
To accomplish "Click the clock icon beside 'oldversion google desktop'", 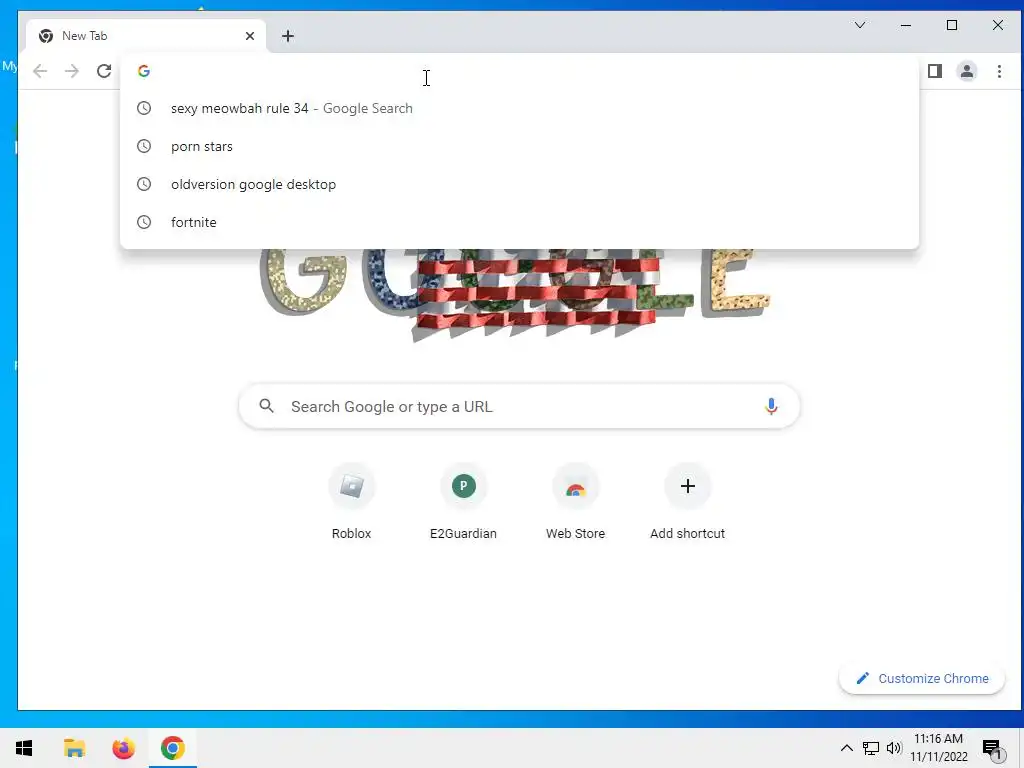I will (x=144, y=184).
